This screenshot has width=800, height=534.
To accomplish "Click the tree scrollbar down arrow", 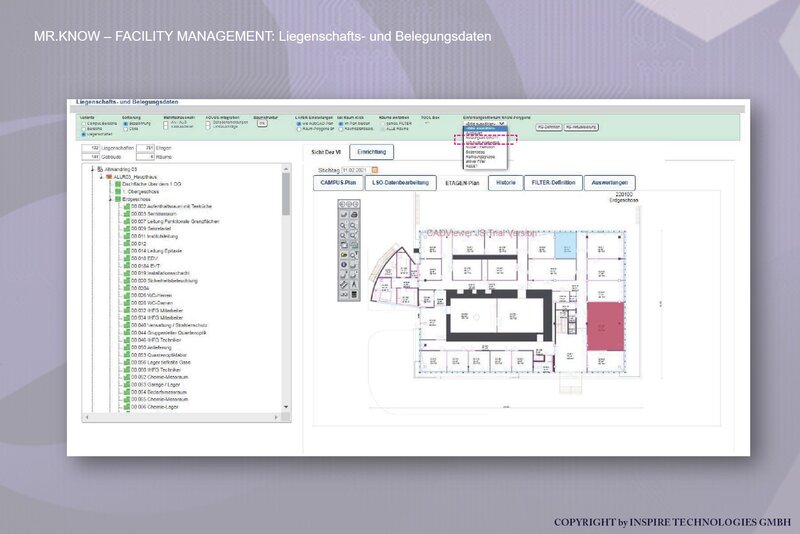I will click(x=286, y=407).
